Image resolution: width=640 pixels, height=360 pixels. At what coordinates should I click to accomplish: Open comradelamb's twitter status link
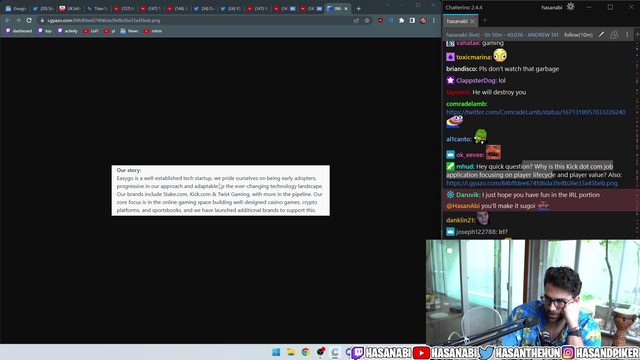pyautogui.click(x=536, y=112)
